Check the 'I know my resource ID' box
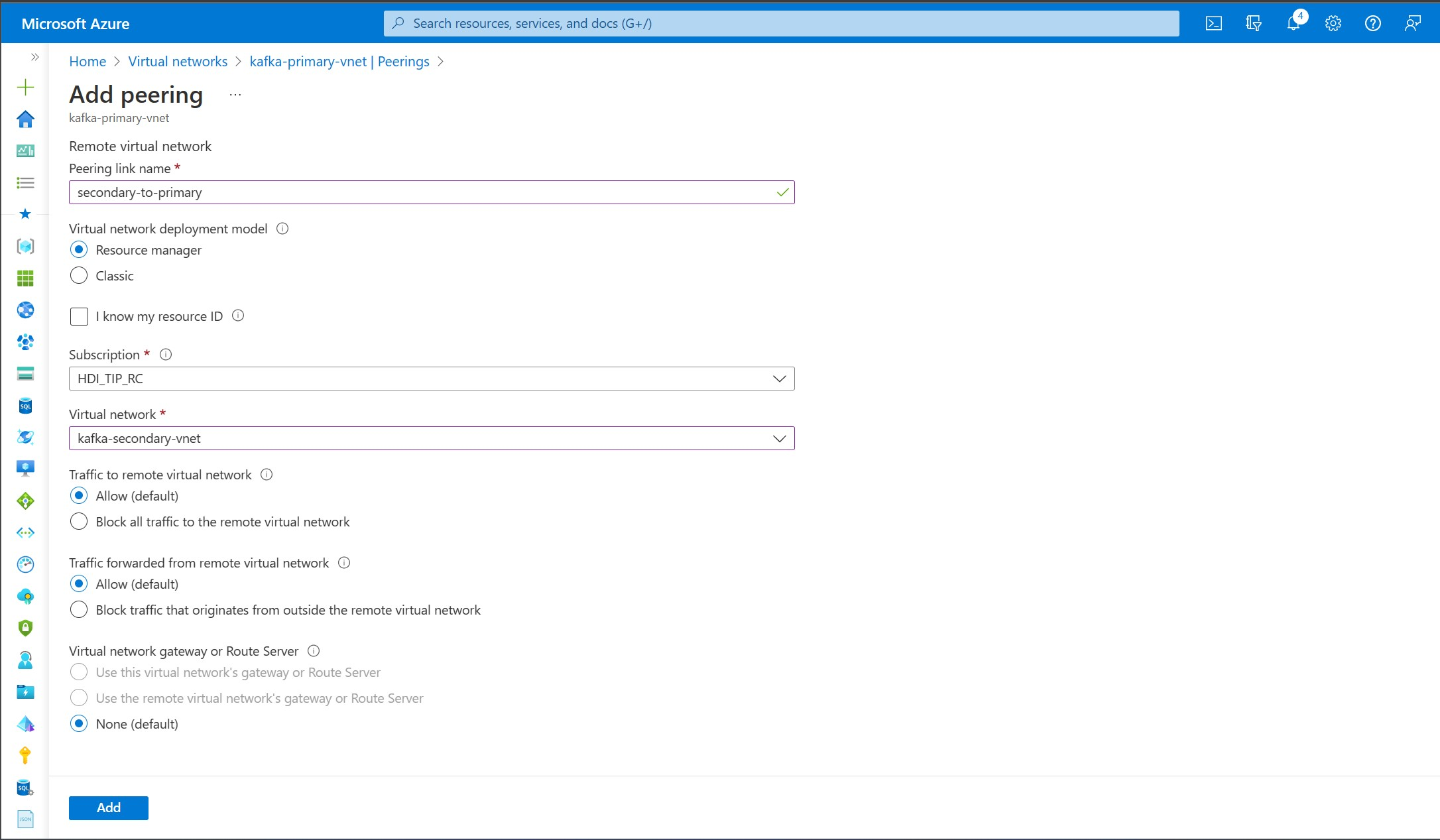The width and height of the screenshot is (1440, 840). pyautogui.click(x=79, y=316)
